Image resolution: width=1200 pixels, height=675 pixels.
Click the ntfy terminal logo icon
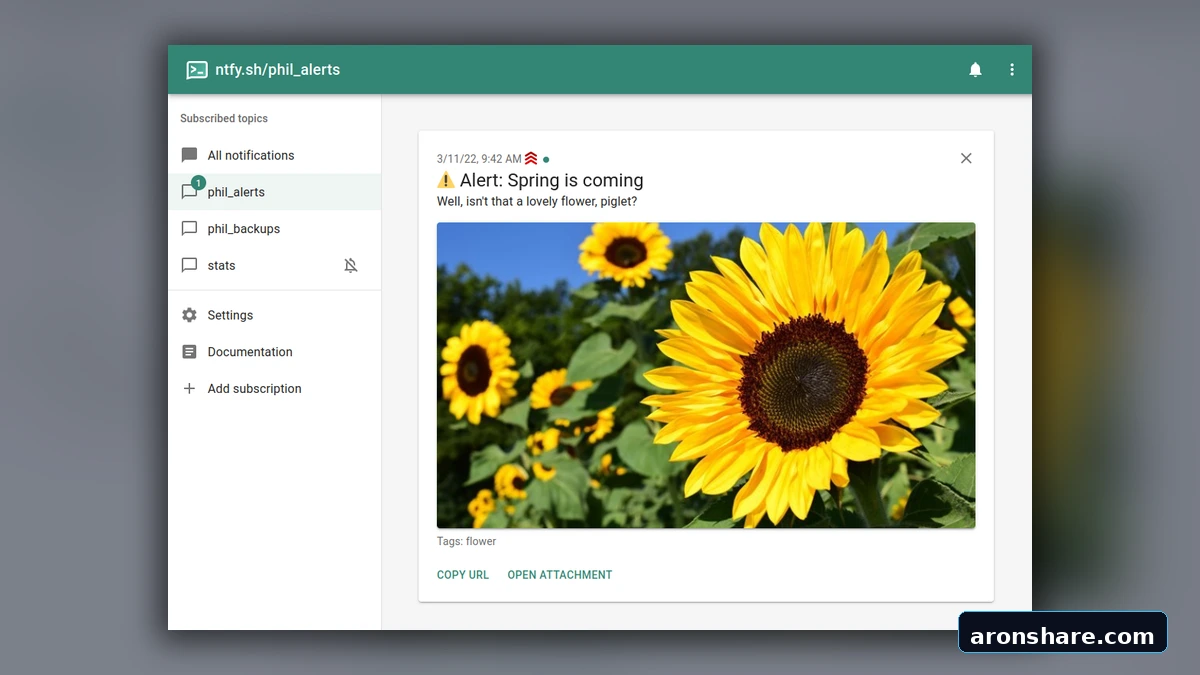(197, 70)
